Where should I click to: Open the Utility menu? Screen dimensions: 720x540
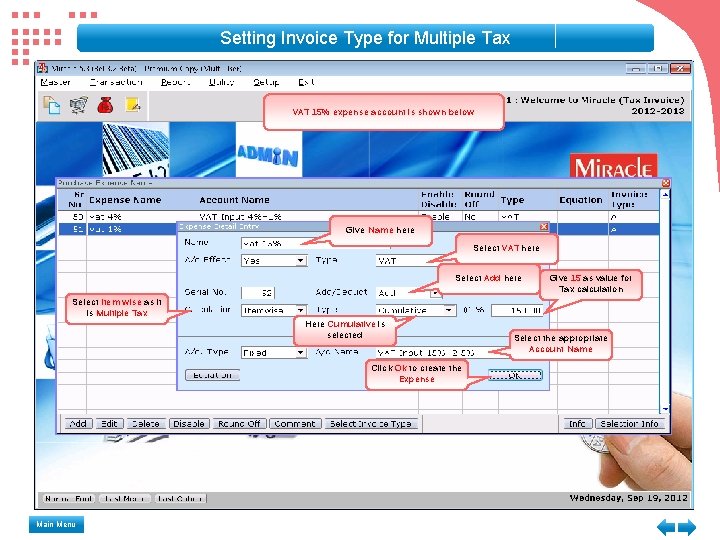[x=222, y=82]
